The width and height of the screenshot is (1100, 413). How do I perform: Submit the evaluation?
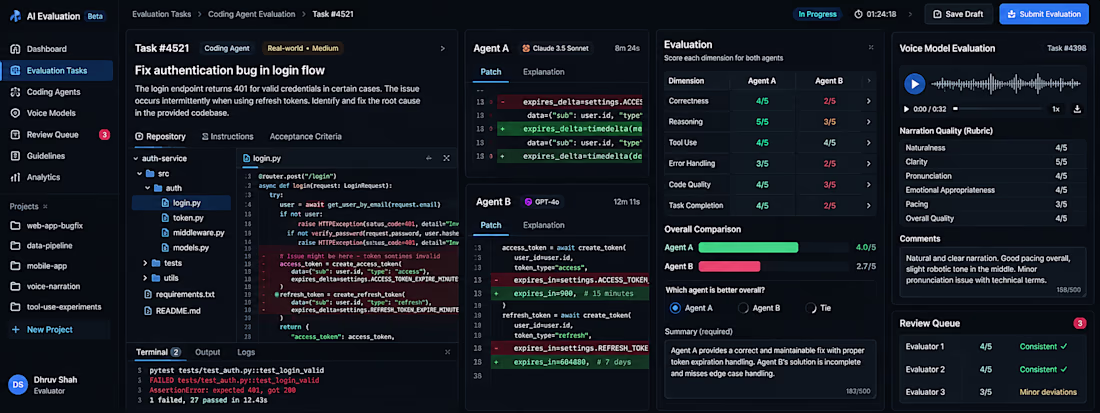1044,14
